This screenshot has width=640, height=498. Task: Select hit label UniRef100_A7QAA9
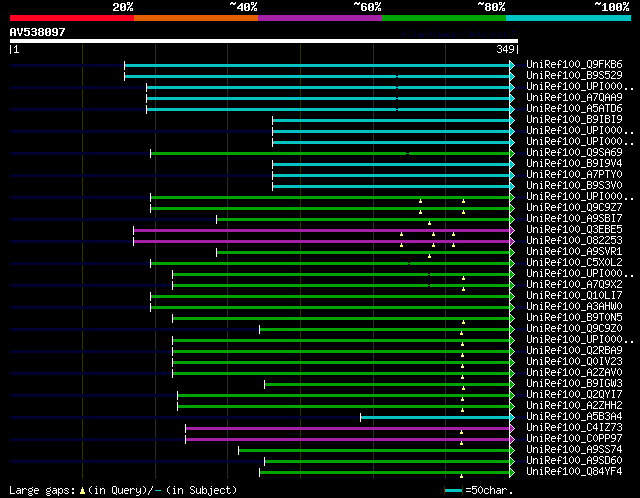574,97
